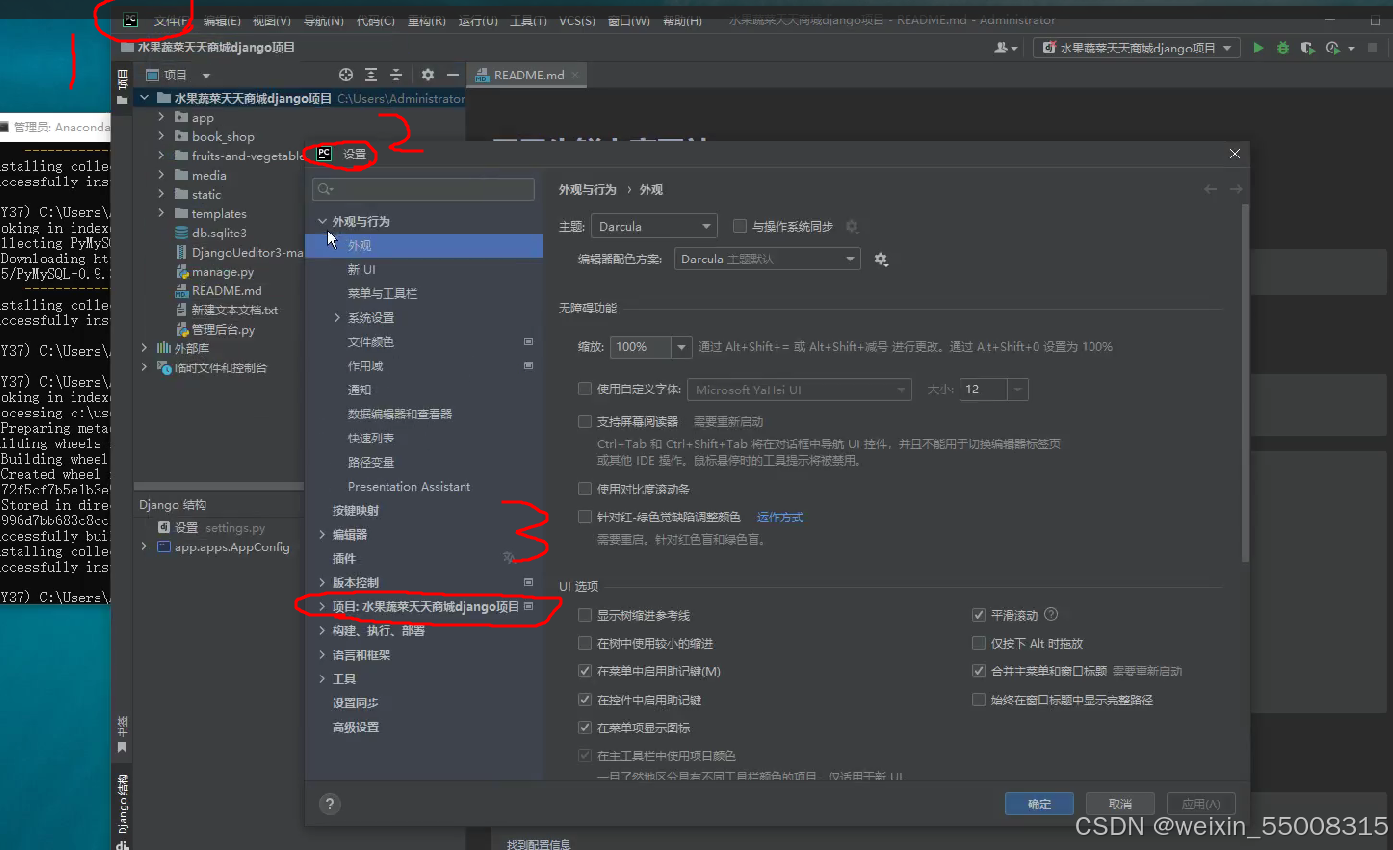Open the 帮助(H) menu
The height and width of the screenshot is (850, 1393).
click(684, 20)
